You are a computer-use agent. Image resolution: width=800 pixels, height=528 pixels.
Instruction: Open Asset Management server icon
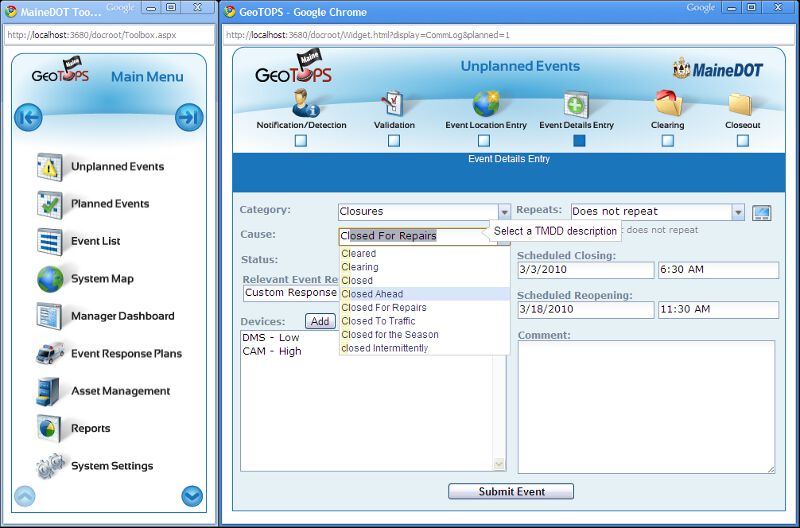click(48, 391)
